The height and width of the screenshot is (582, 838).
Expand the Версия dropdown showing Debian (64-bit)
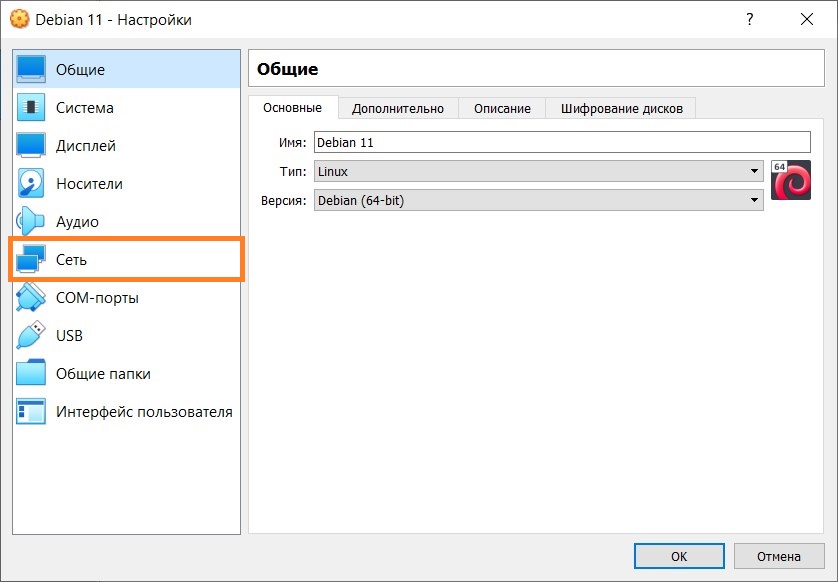click(x=538, y=201)
